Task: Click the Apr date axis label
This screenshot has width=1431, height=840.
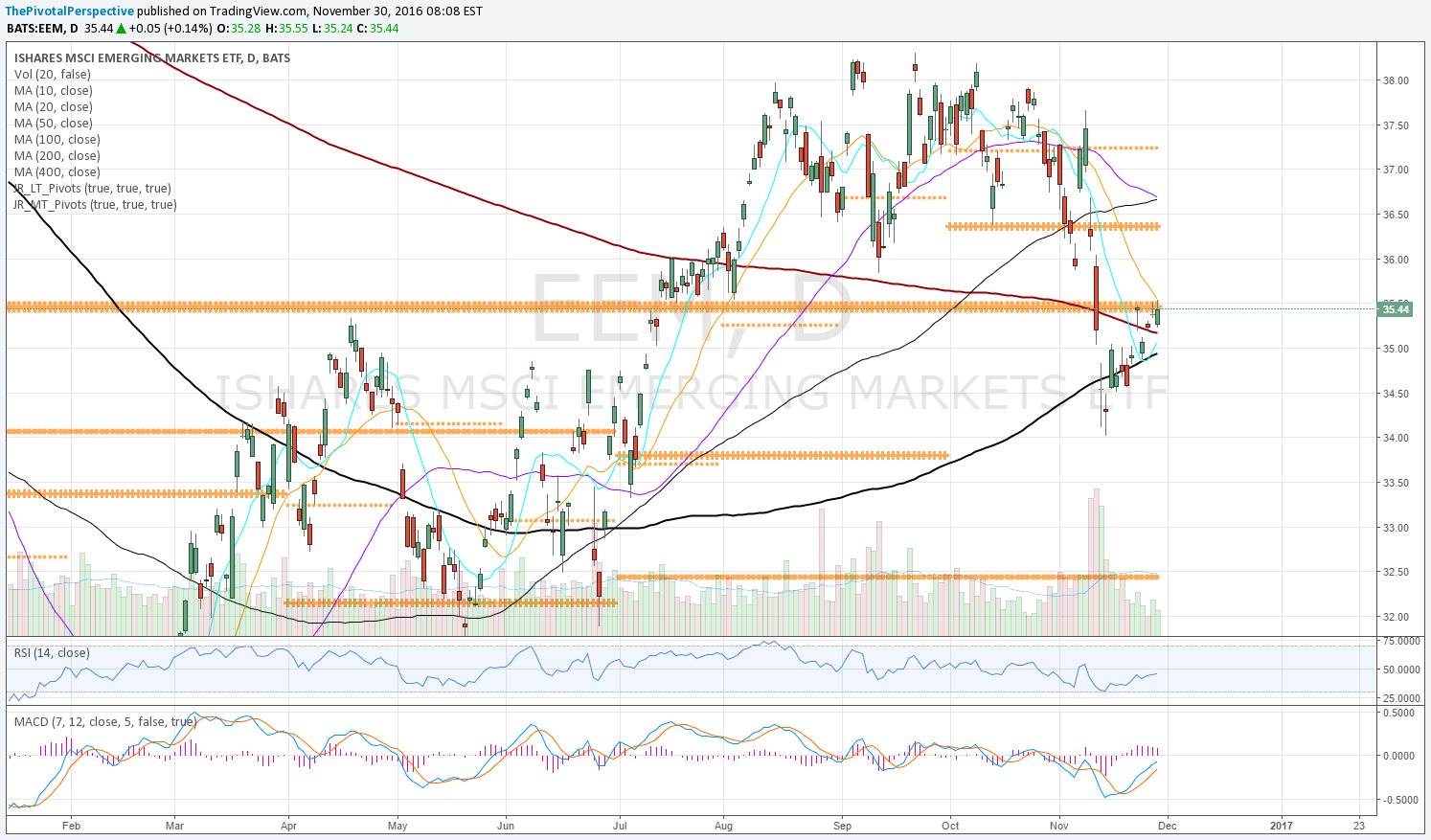Action: tap(288, 825)
